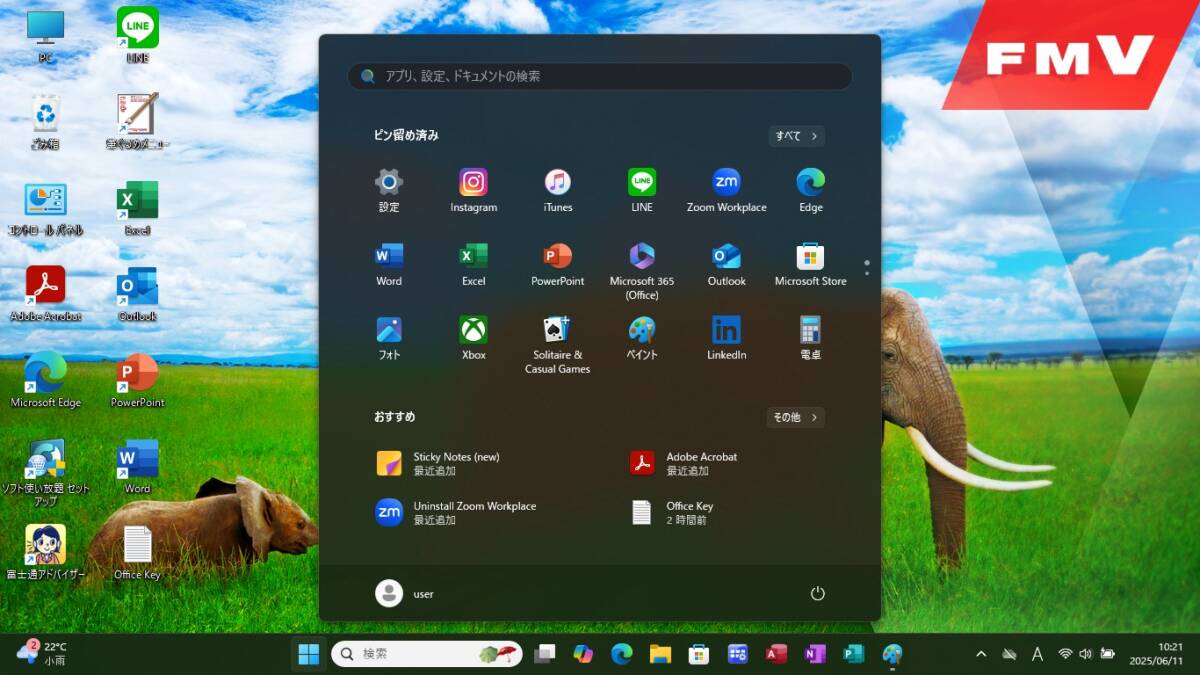Select the コントロール パネル desktop icon
1200x675 pixels.
point(45,208)
